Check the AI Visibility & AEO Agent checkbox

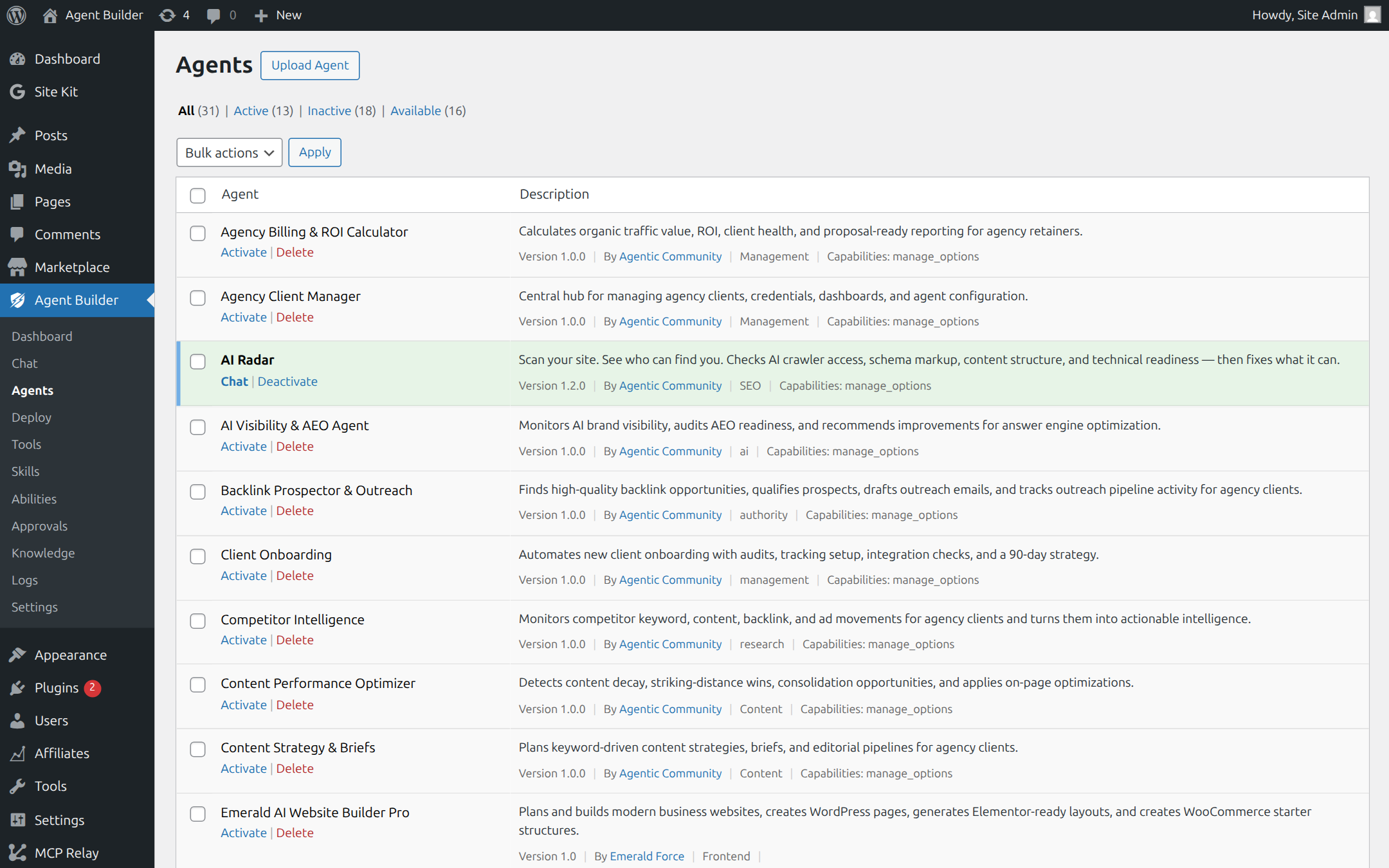click(x=198, y=427)
